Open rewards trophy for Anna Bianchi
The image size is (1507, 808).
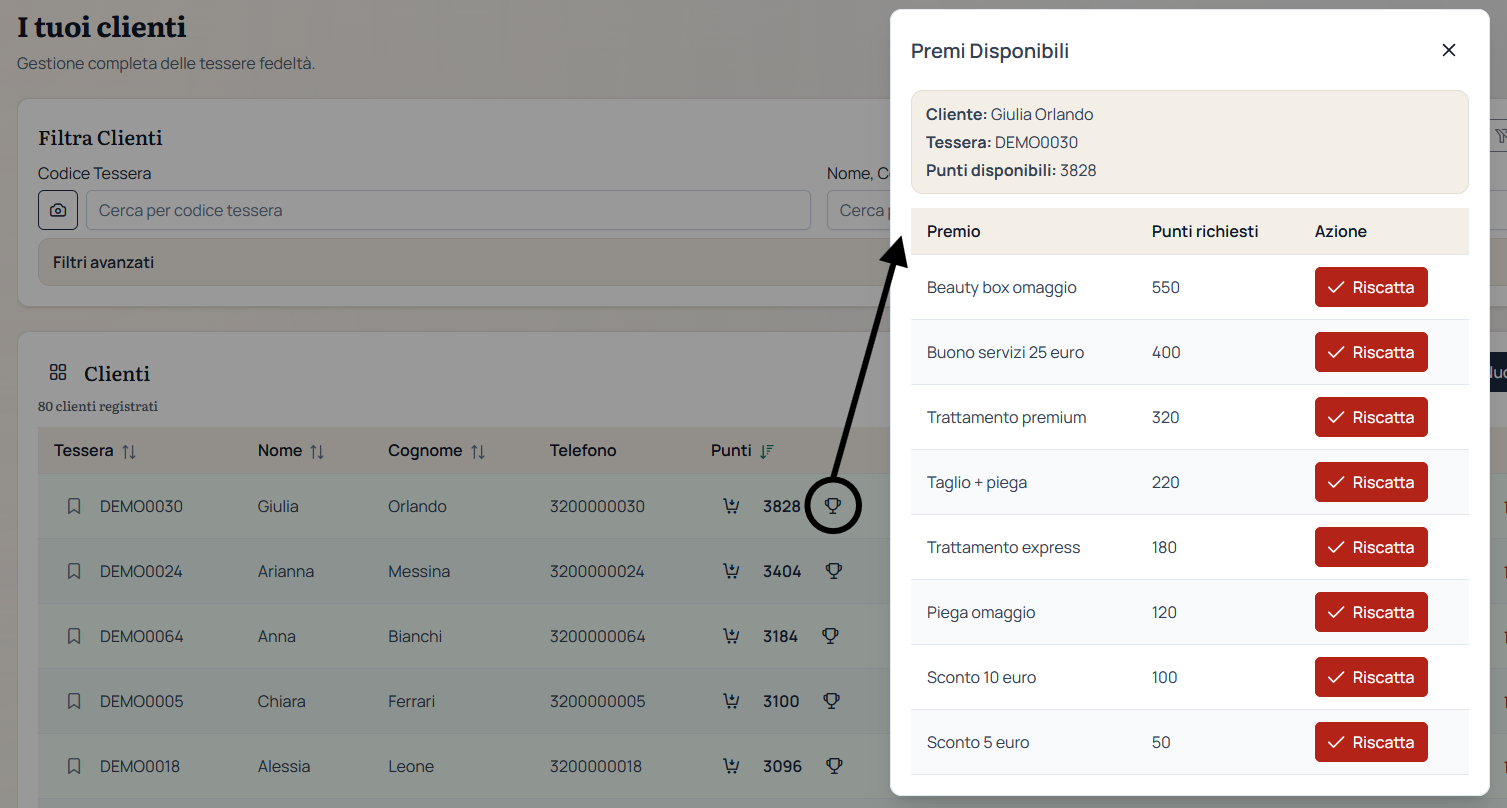(830, 636)
